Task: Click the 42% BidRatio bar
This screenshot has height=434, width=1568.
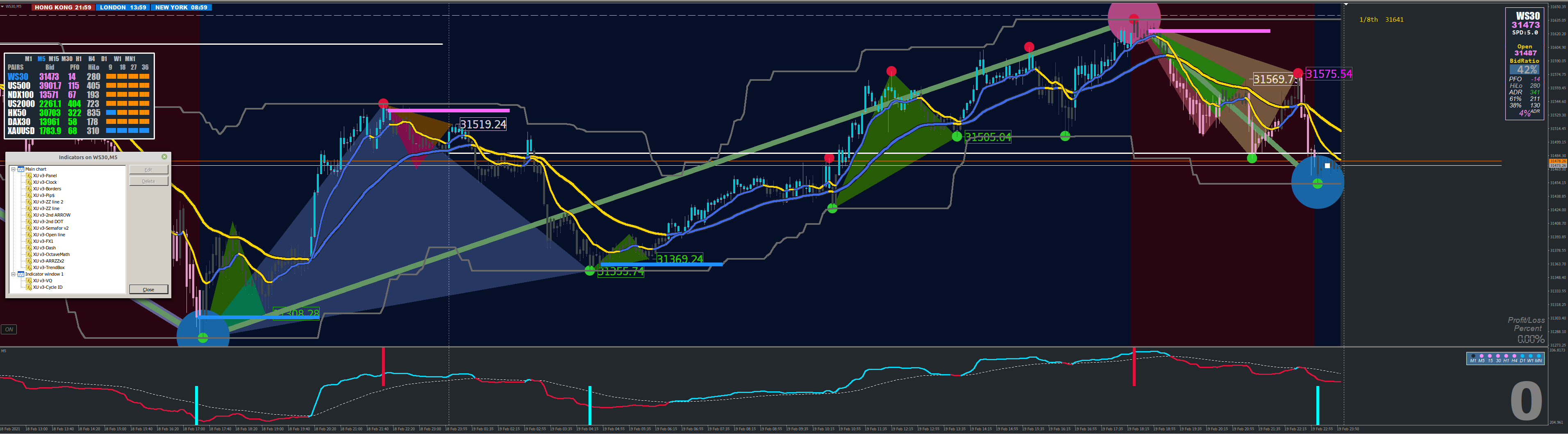Action: click(x=1525, y=69)
